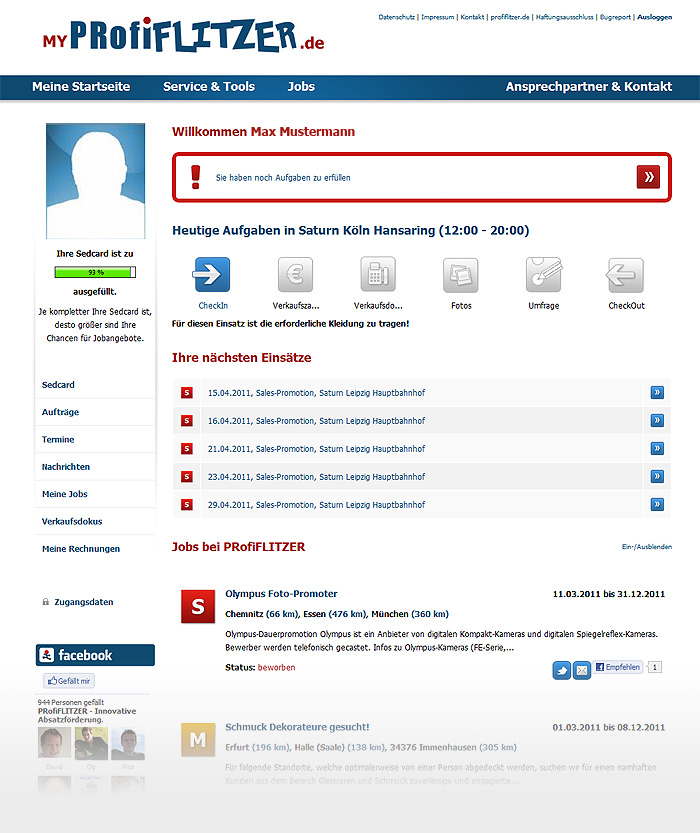Open the Fotos task icon
The image size is (700, 833).
click(x=460, y=275)
